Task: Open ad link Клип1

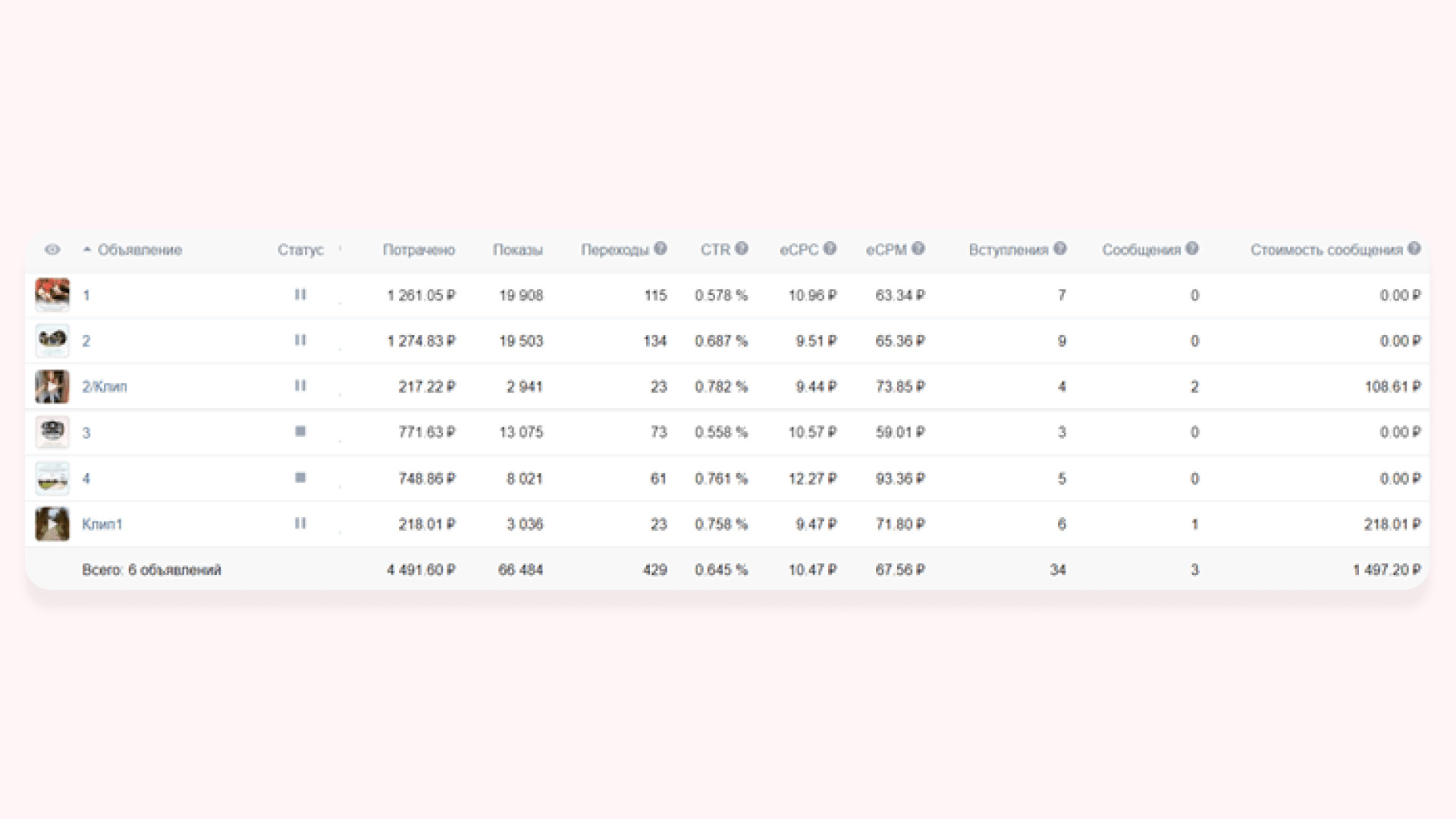Action: tap(102, 524)
